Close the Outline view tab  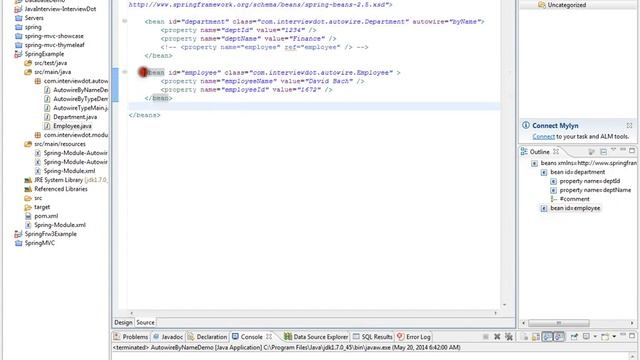pyautogui.click(x=556, y=151)
